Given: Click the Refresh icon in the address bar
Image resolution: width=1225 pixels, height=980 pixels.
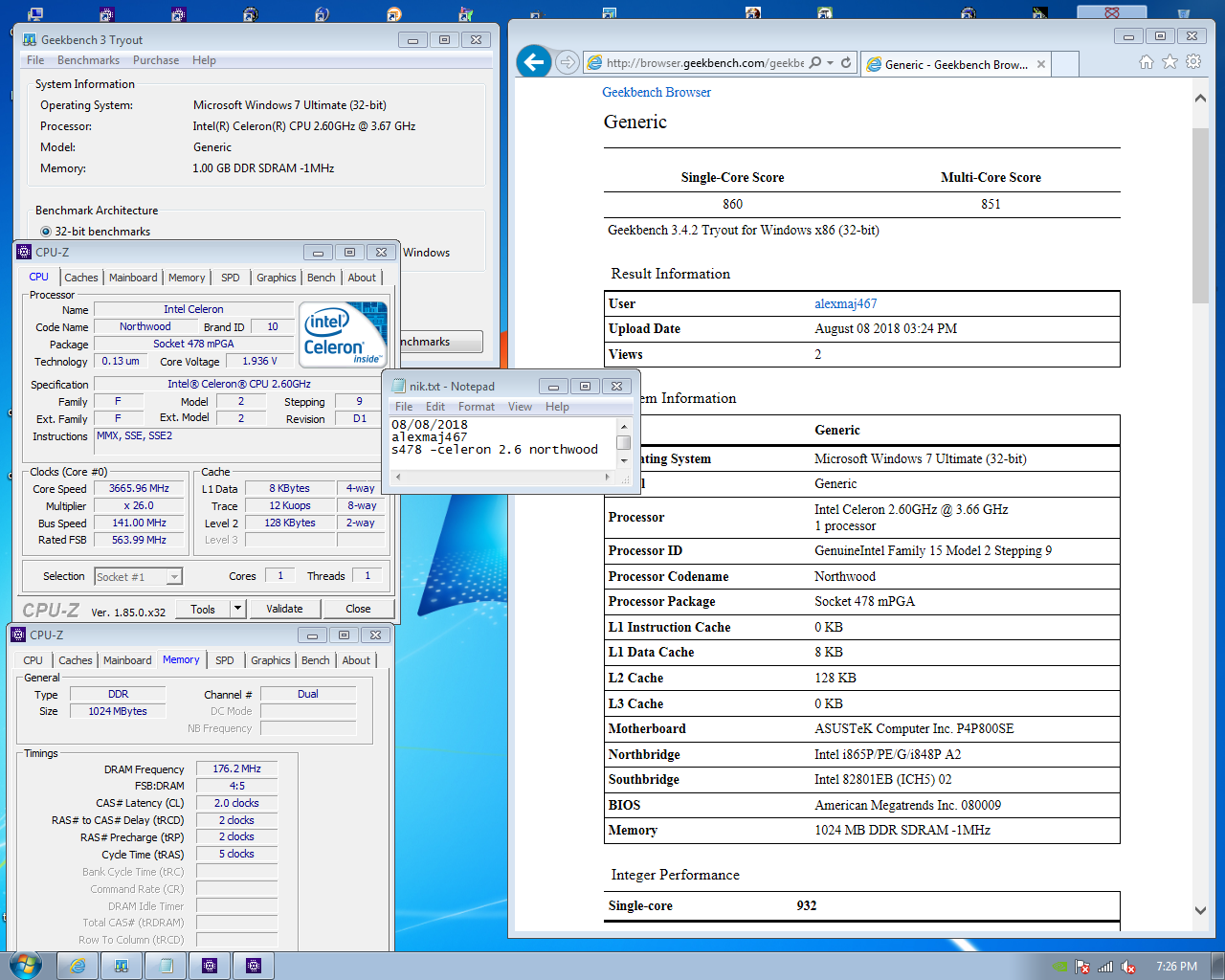Looking at the screenshot, I should click(x=846, y=63).
